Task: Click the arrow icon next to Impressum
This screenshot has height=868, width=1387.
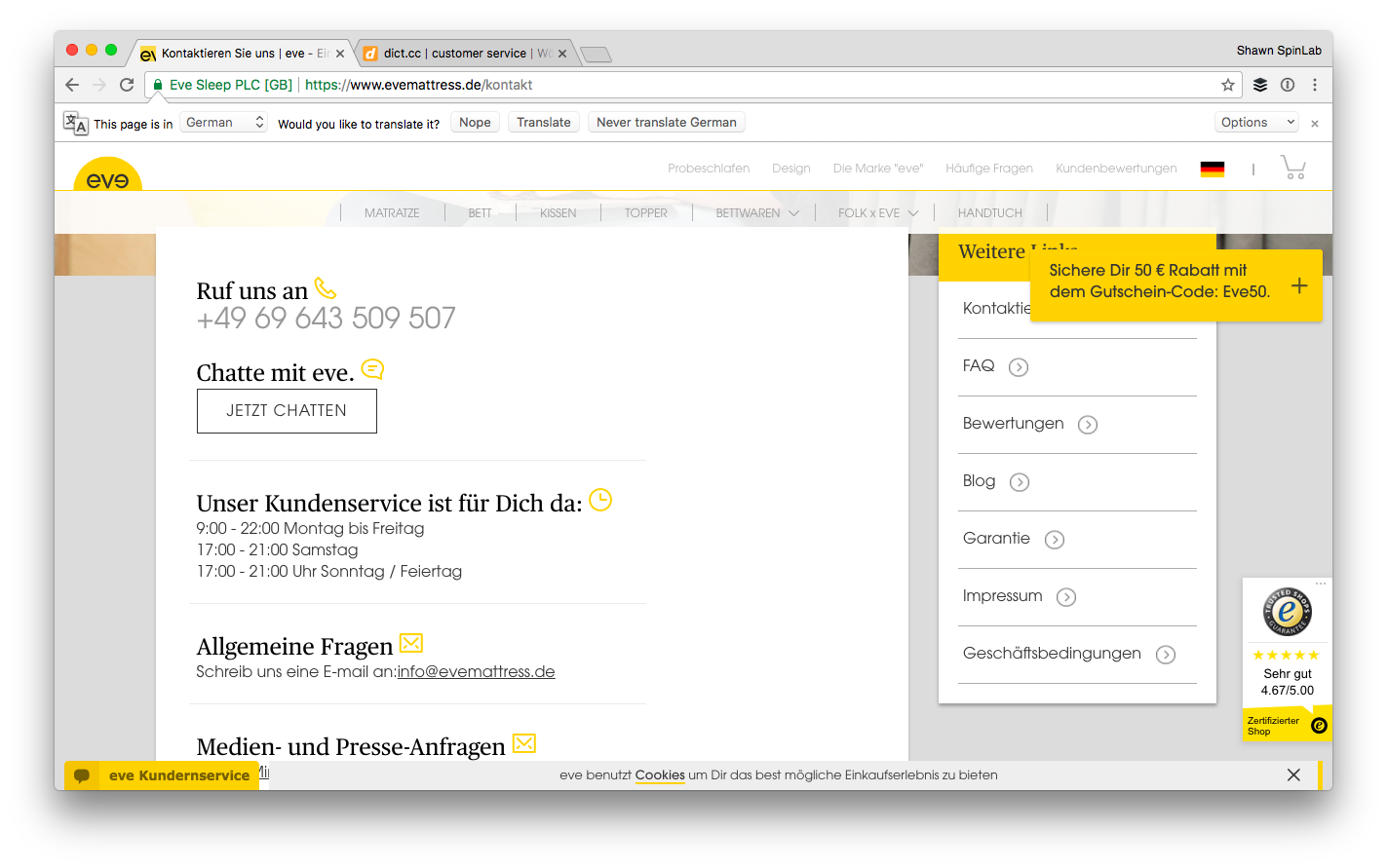Action: coord(1066,597)
